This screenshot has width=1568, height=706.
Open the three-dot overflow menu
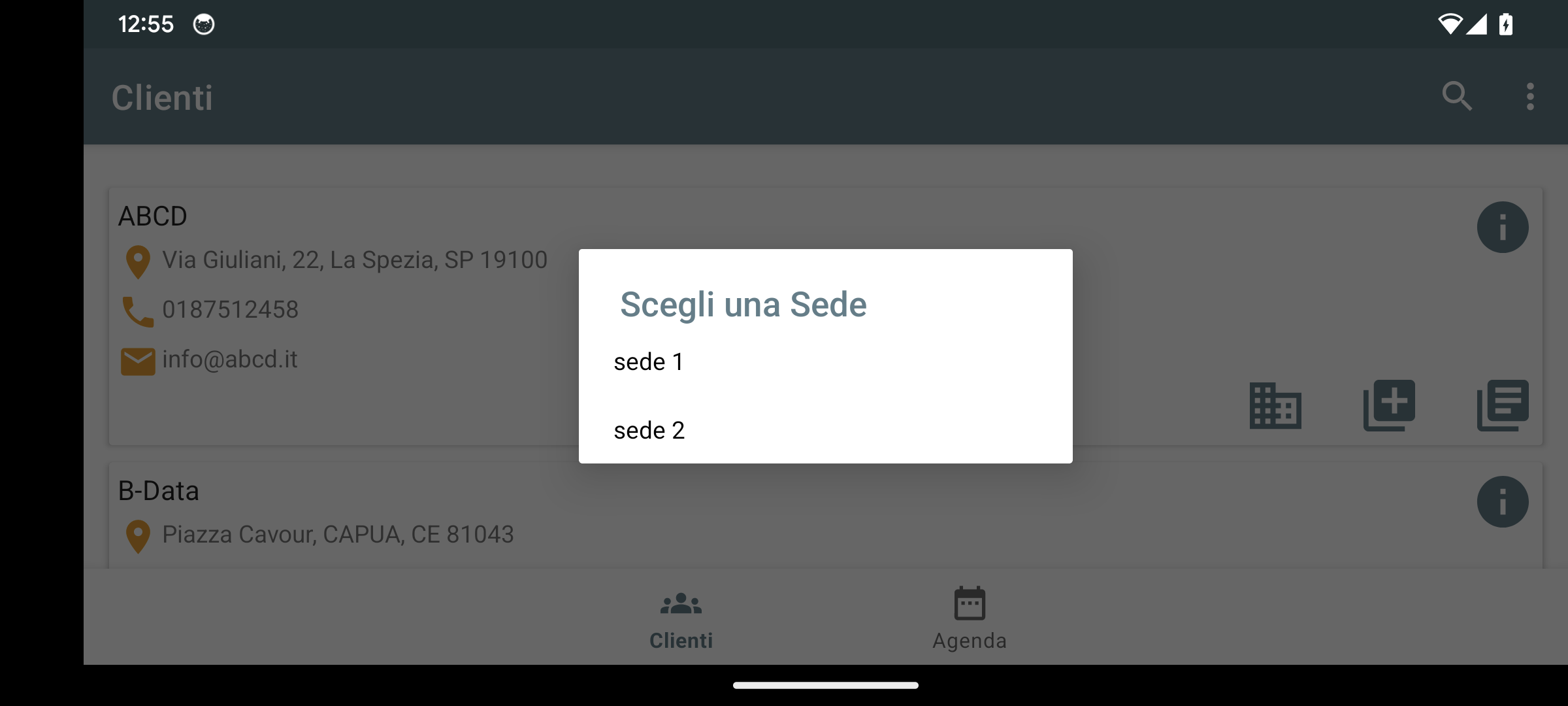1530,97
